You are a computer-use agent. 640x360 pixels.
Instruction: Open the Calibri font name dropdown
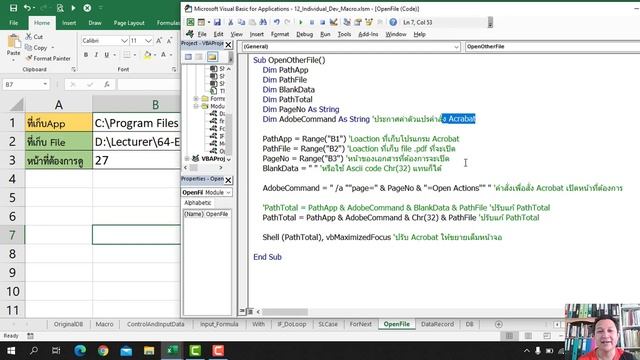pyautogui.click(x=124, y=41)
